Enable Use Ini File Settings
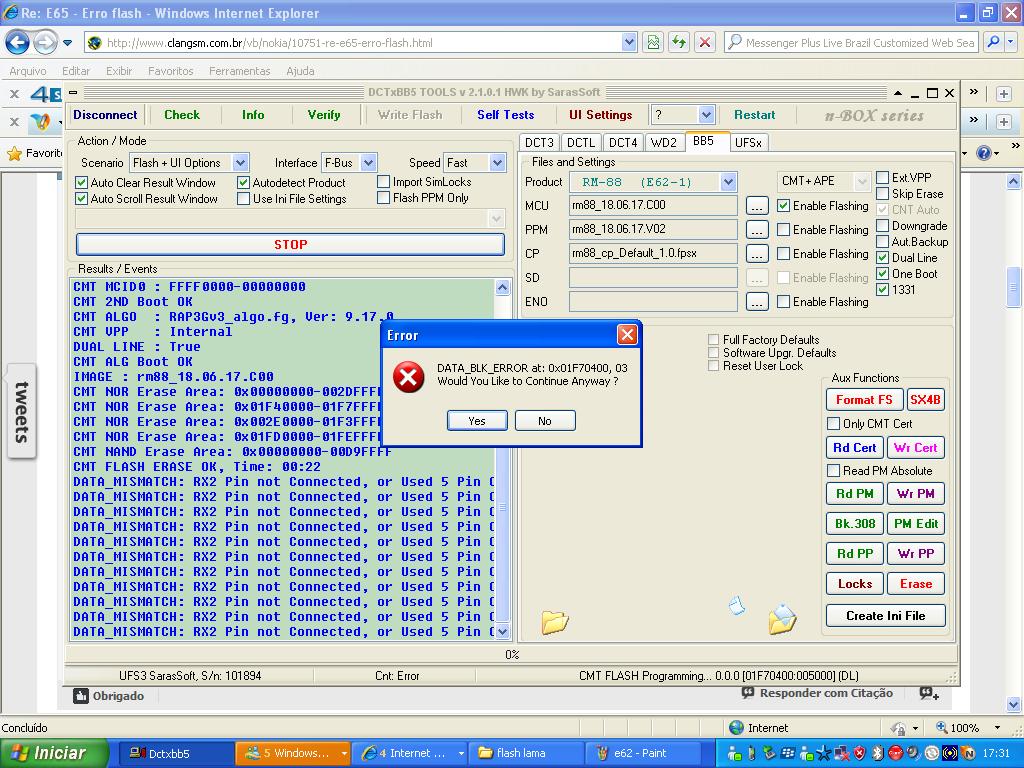The width and height of the screenshot is (1024, 768). pos(244,199)
